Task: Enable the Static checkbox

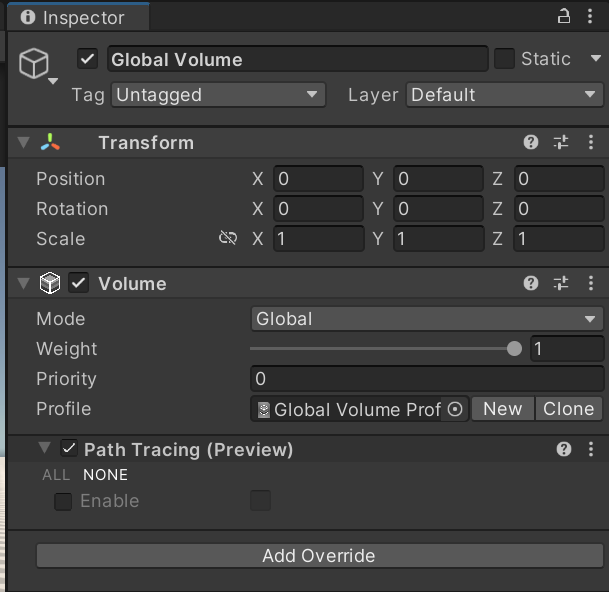Action: point(504,59)
